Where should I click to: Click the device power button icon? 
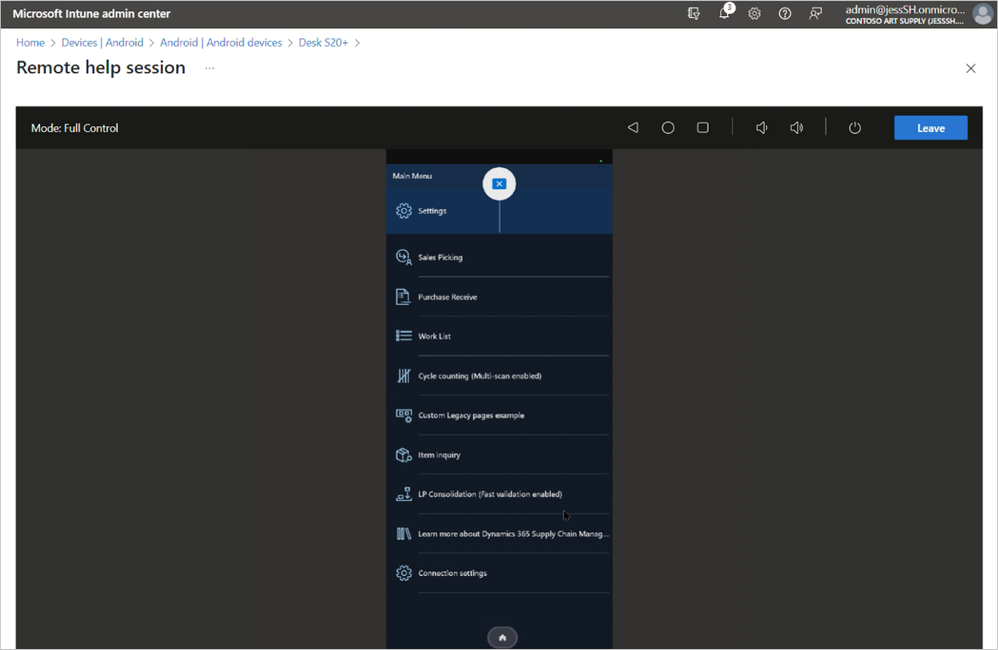(x=855, y=128)
